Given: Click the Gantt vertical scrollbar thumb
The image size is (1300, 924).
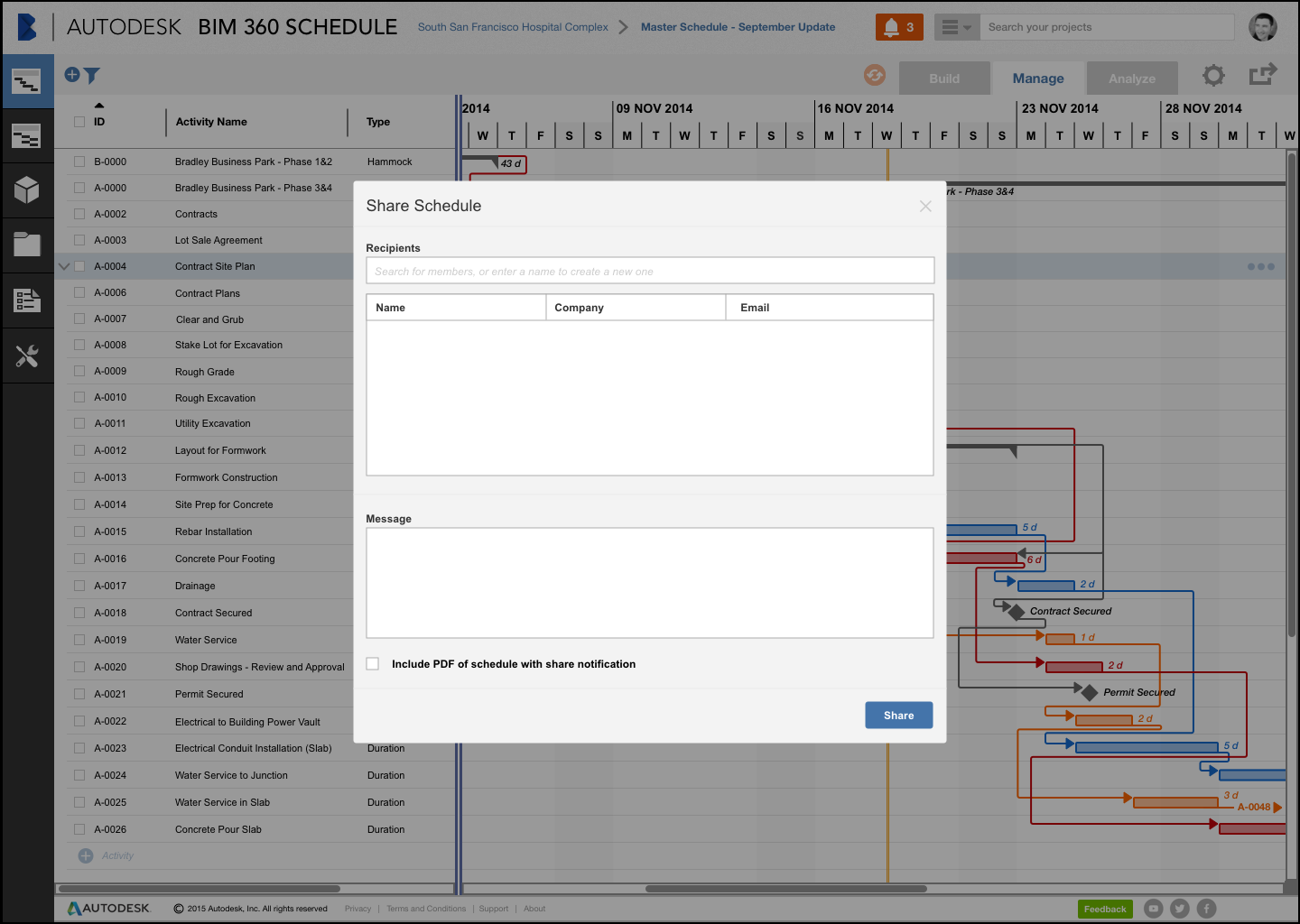Looking at the screenshot, I should (x=1292, y=397).
